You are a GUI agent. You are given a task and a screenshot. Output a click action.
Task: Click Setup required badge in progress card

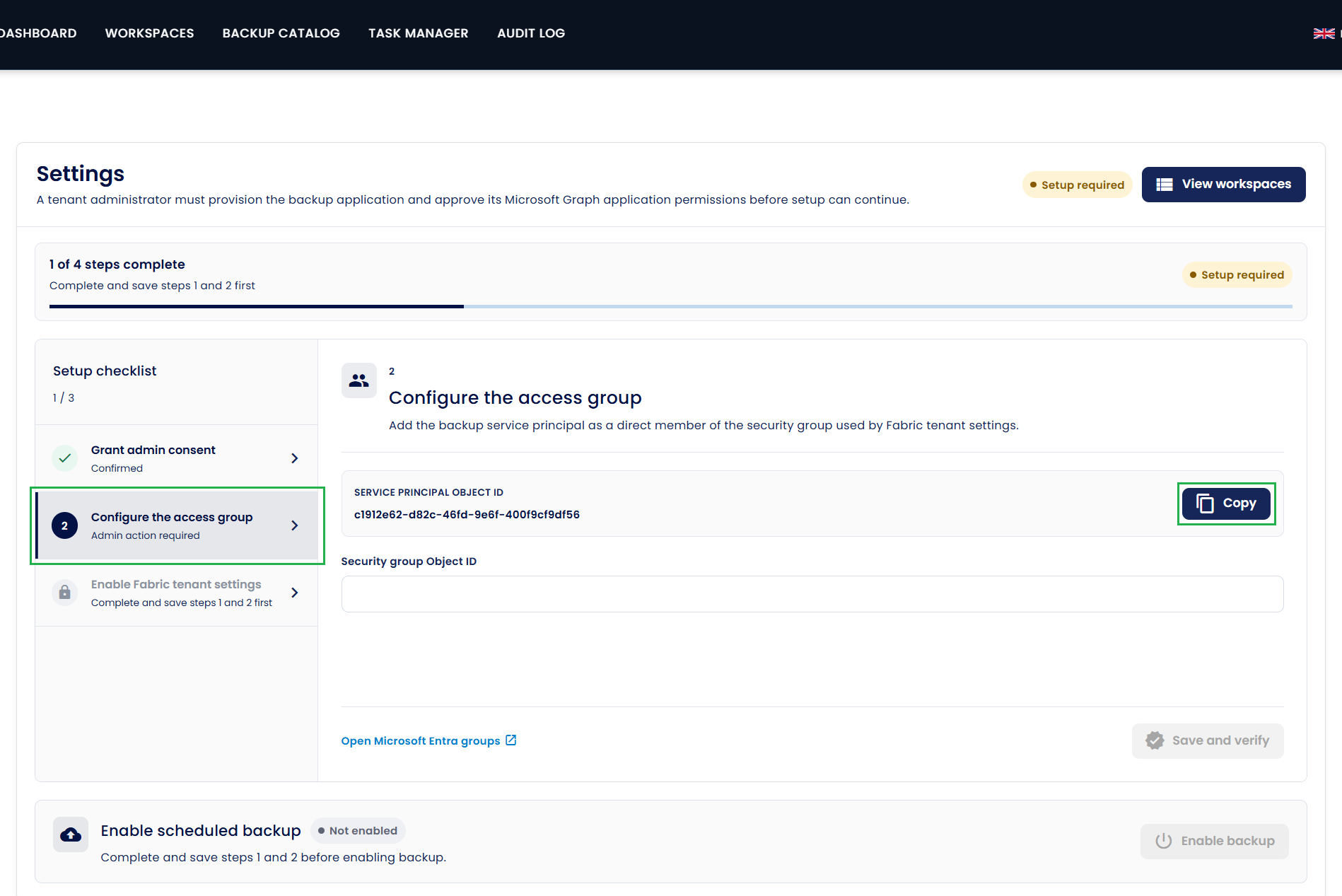point(1237,275)
